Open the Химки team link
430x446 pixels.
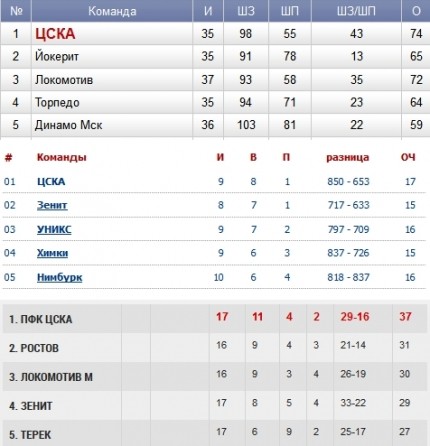[52, 253]
